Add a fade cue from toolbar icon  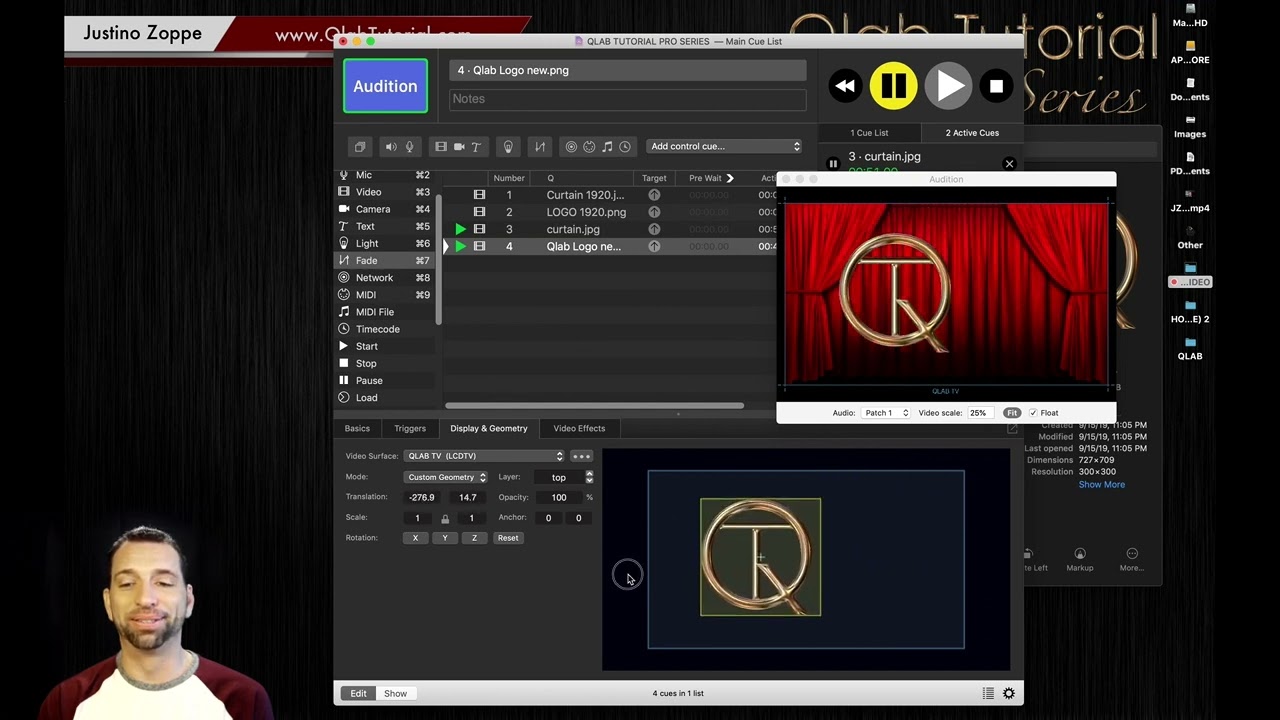coord(540,147)
